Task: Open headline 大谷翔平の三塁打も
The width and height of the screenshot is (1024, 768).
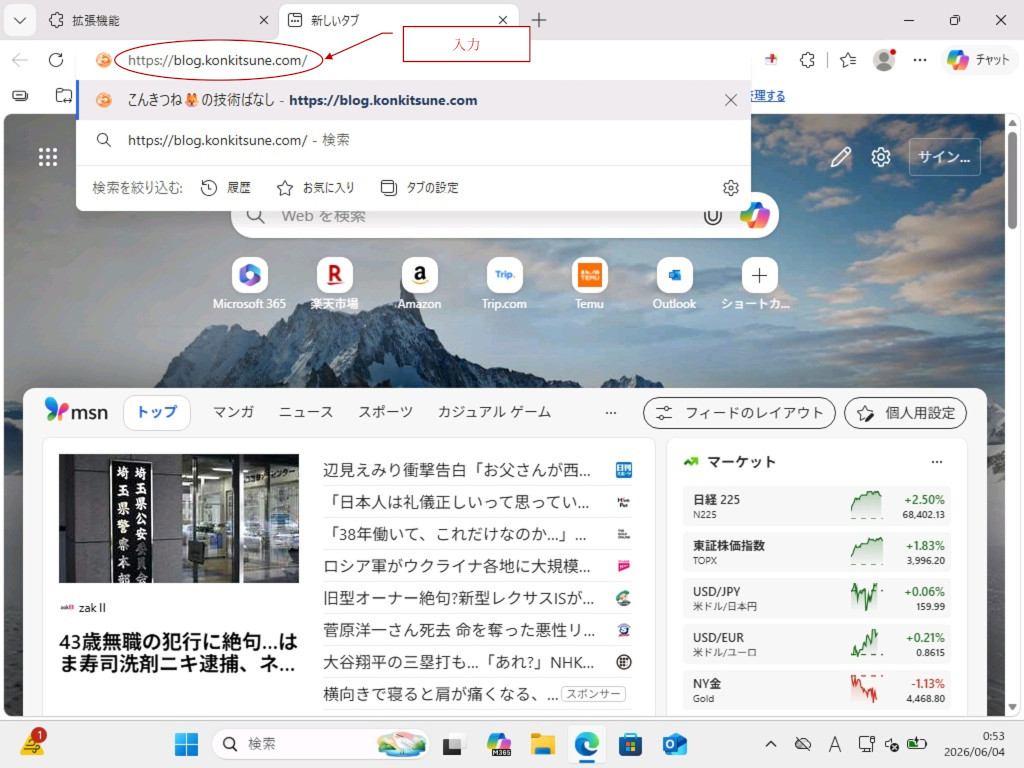Action: pos(458,662)
